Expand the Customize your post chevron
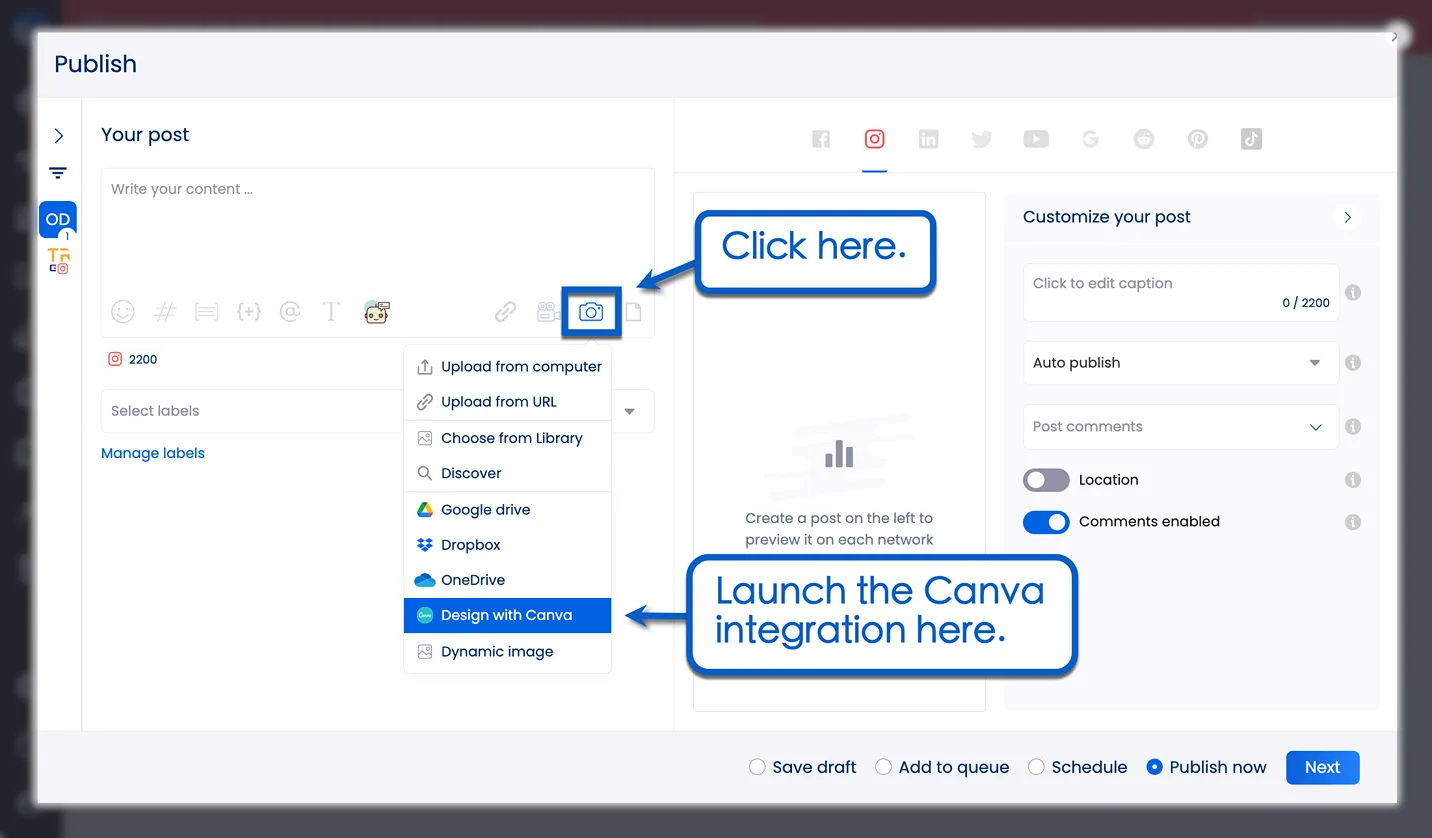The image size is (1432, 838). [1347, 217]
